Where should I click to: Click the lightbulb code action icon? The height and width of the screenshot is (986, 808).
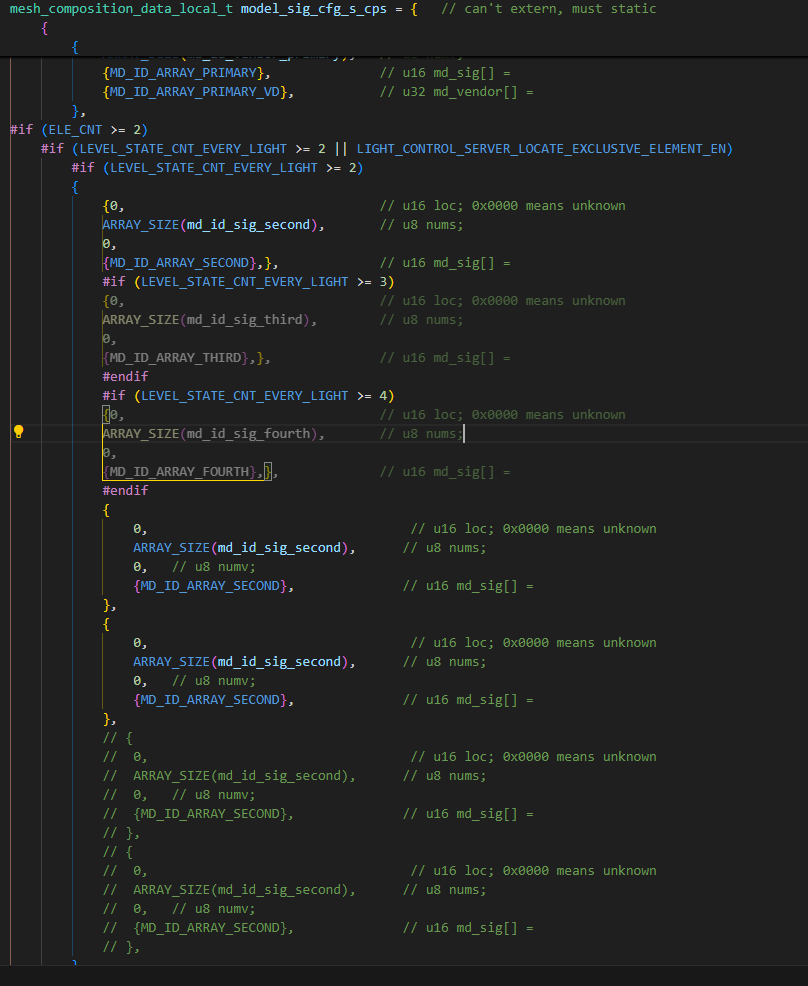pos(18,432)
